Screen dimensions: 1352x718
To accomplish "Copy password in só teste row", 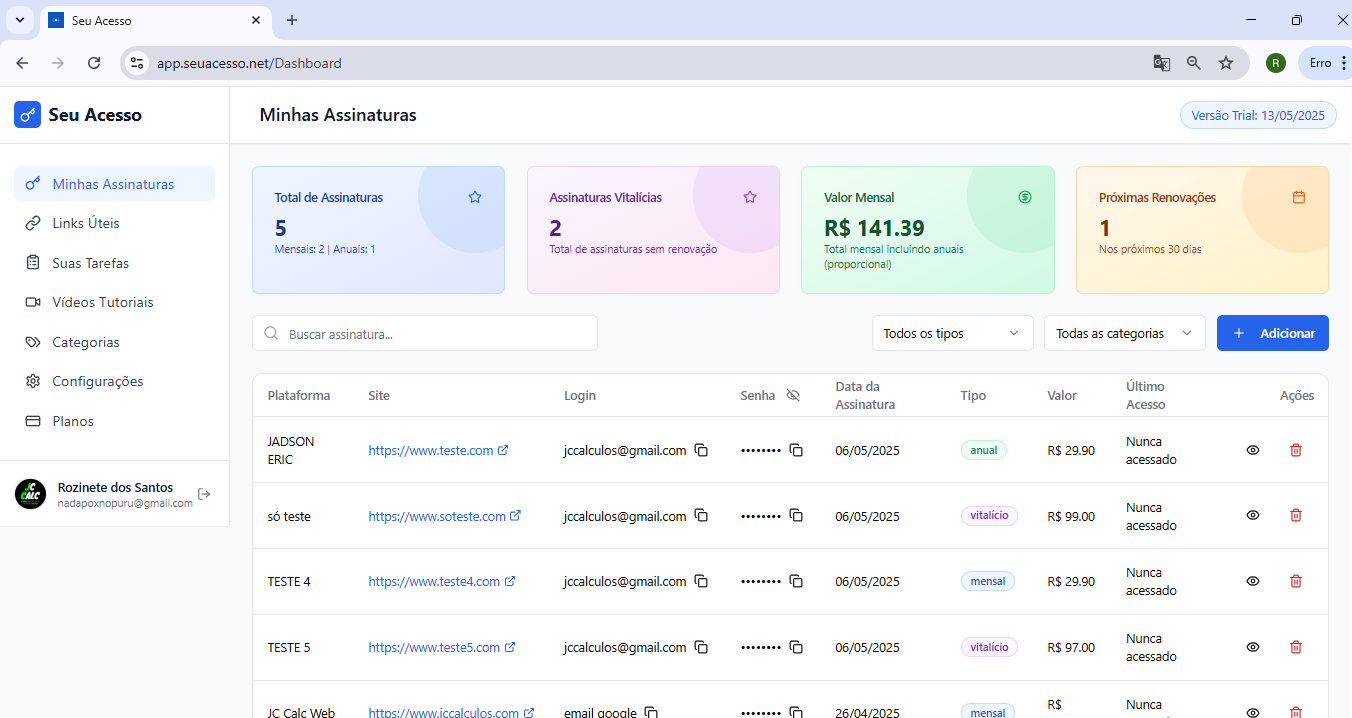I will point(796,516).
